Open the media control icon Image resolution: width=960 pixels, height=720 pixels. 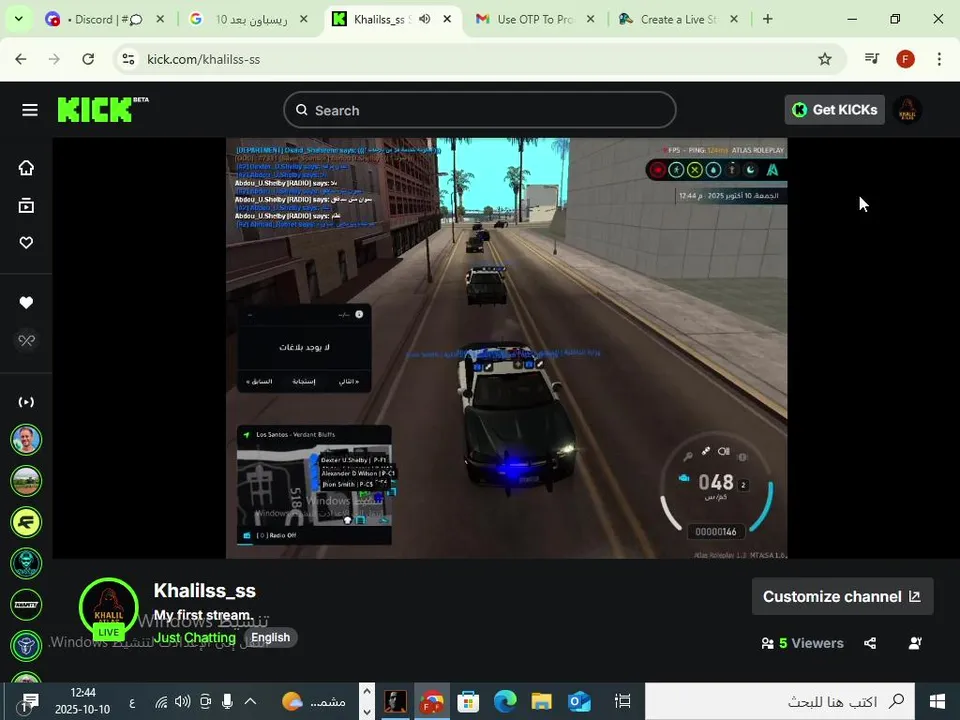872,59
